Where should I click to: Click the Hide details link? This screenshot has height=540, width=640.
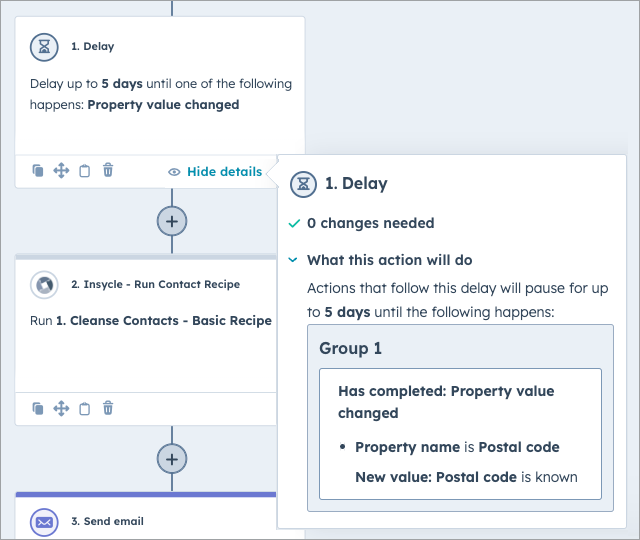point(224,172)
